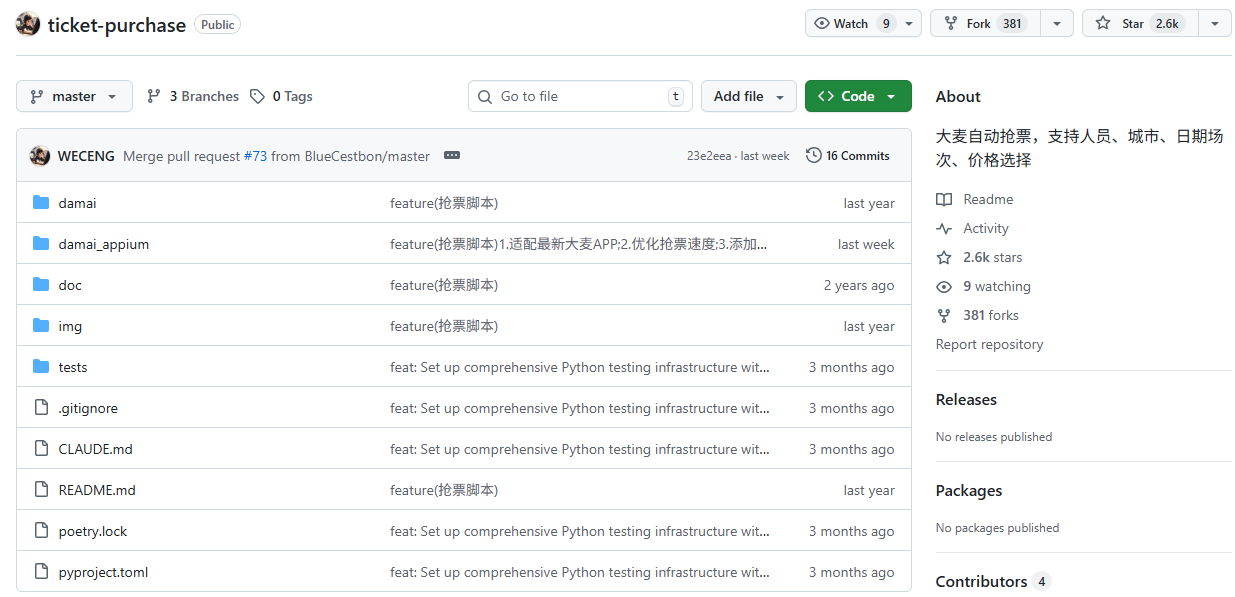Click the eye icon on Watch button
Screen dimensions: 1235x597
pos(822,23)
